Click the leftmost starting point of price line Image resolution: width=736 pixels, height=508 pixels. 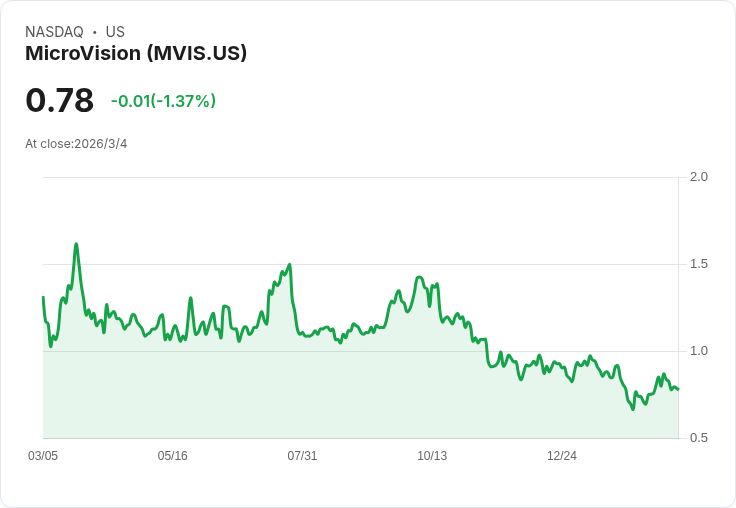43,297
